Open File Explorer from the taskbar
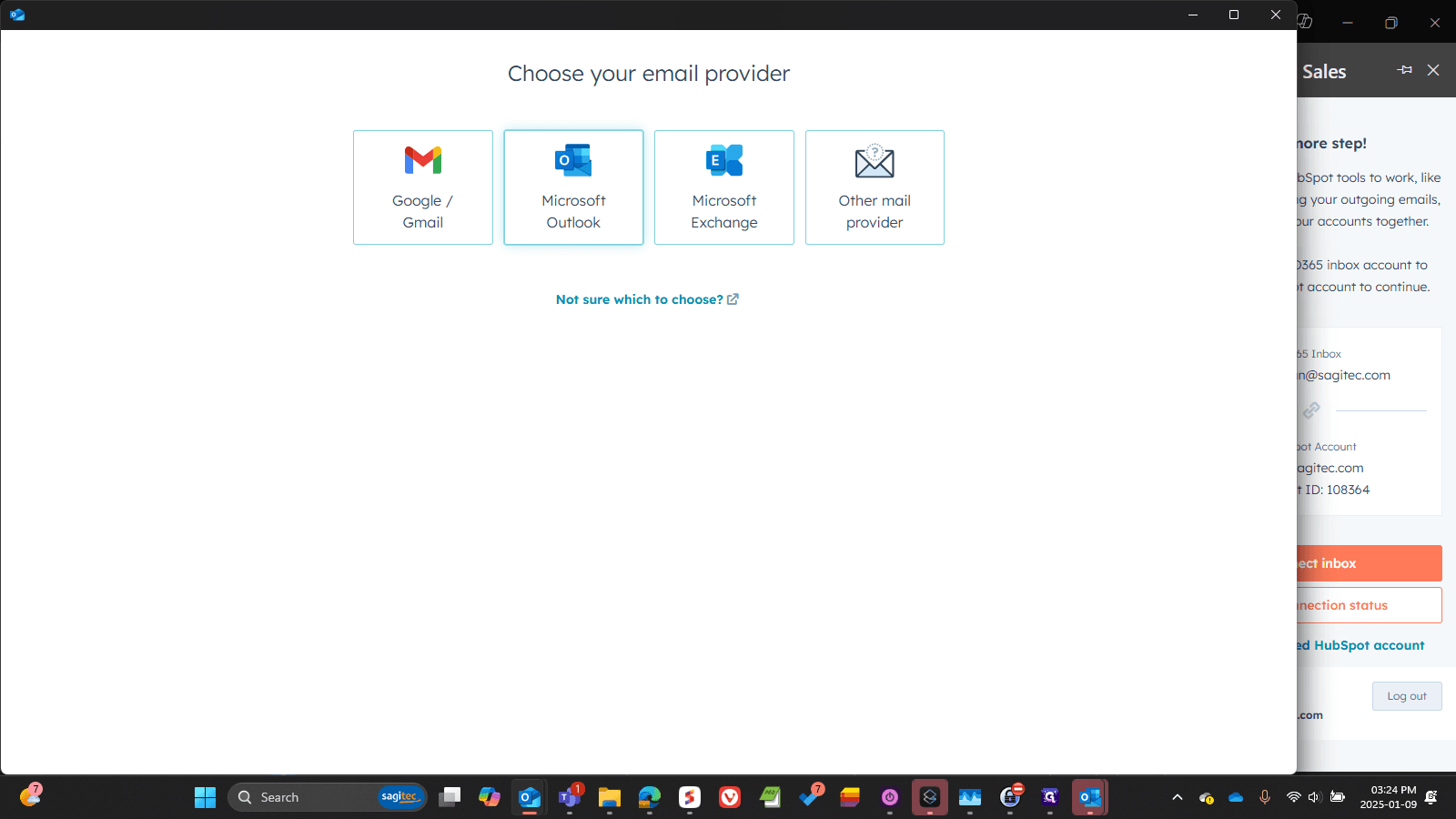This screenshot has height=819, width=1456. coord(610,797)
